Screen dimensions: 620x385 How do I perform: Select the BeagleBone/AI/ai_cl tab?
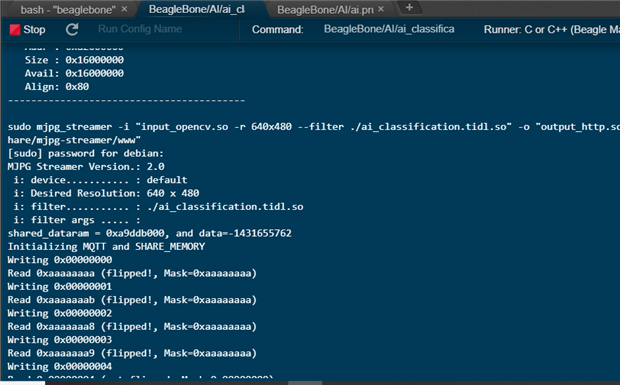point(197,9)
